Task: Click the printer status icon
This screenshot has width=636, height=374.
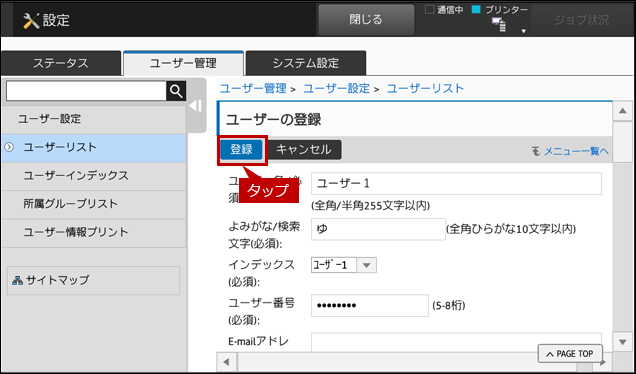Action: tap(498, 24)
